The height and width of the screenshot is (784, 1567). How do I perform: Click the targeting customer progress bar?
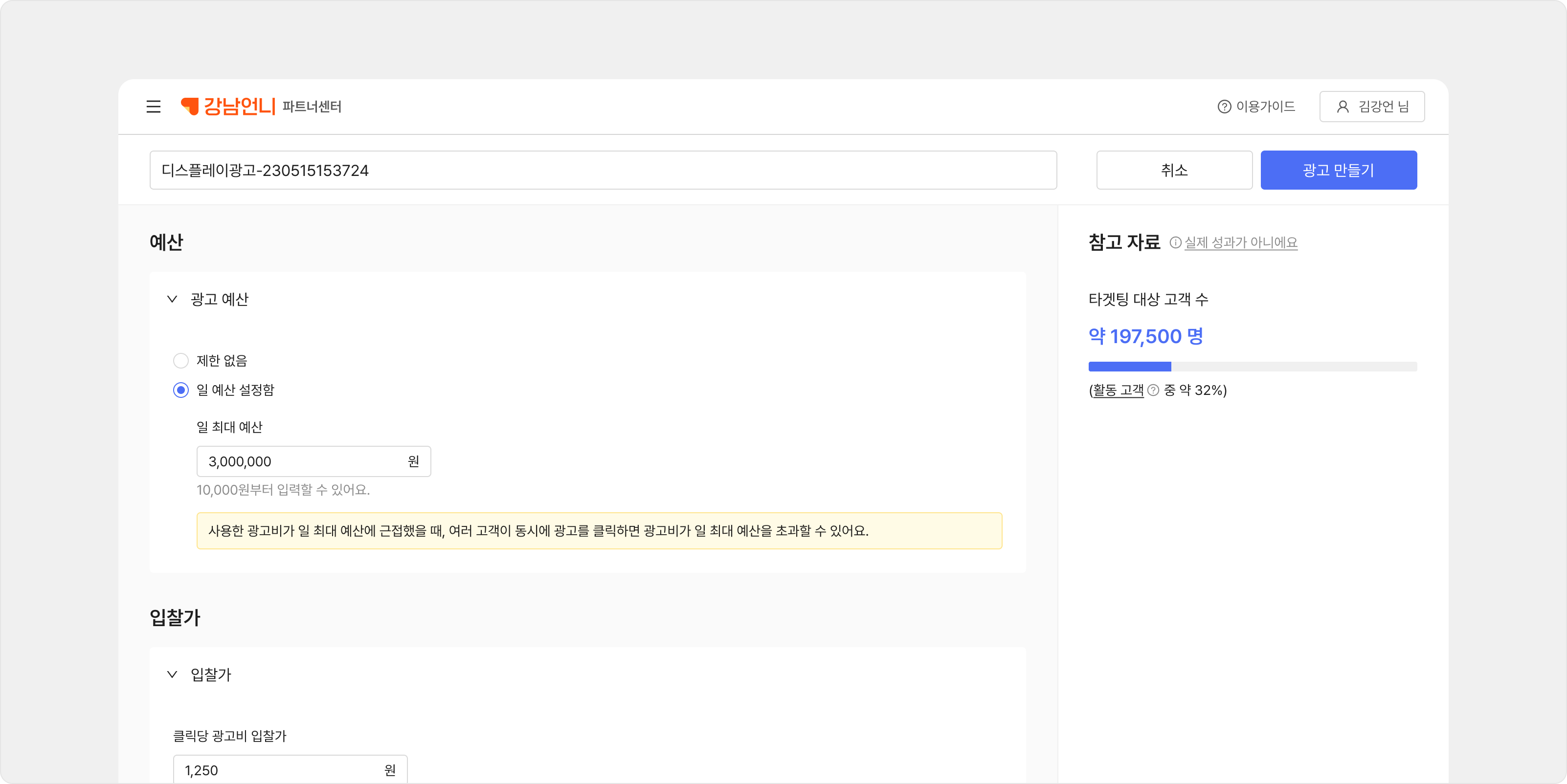point(1252,367)
